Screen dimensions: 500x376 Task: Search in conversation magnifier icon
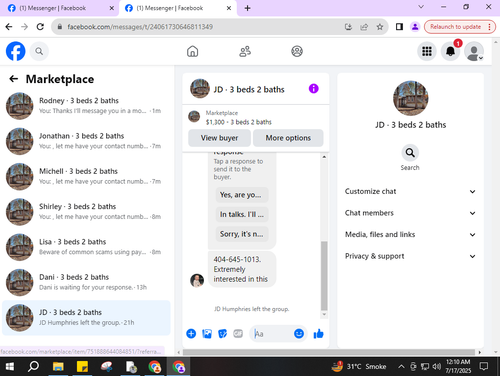pos(410,153)
